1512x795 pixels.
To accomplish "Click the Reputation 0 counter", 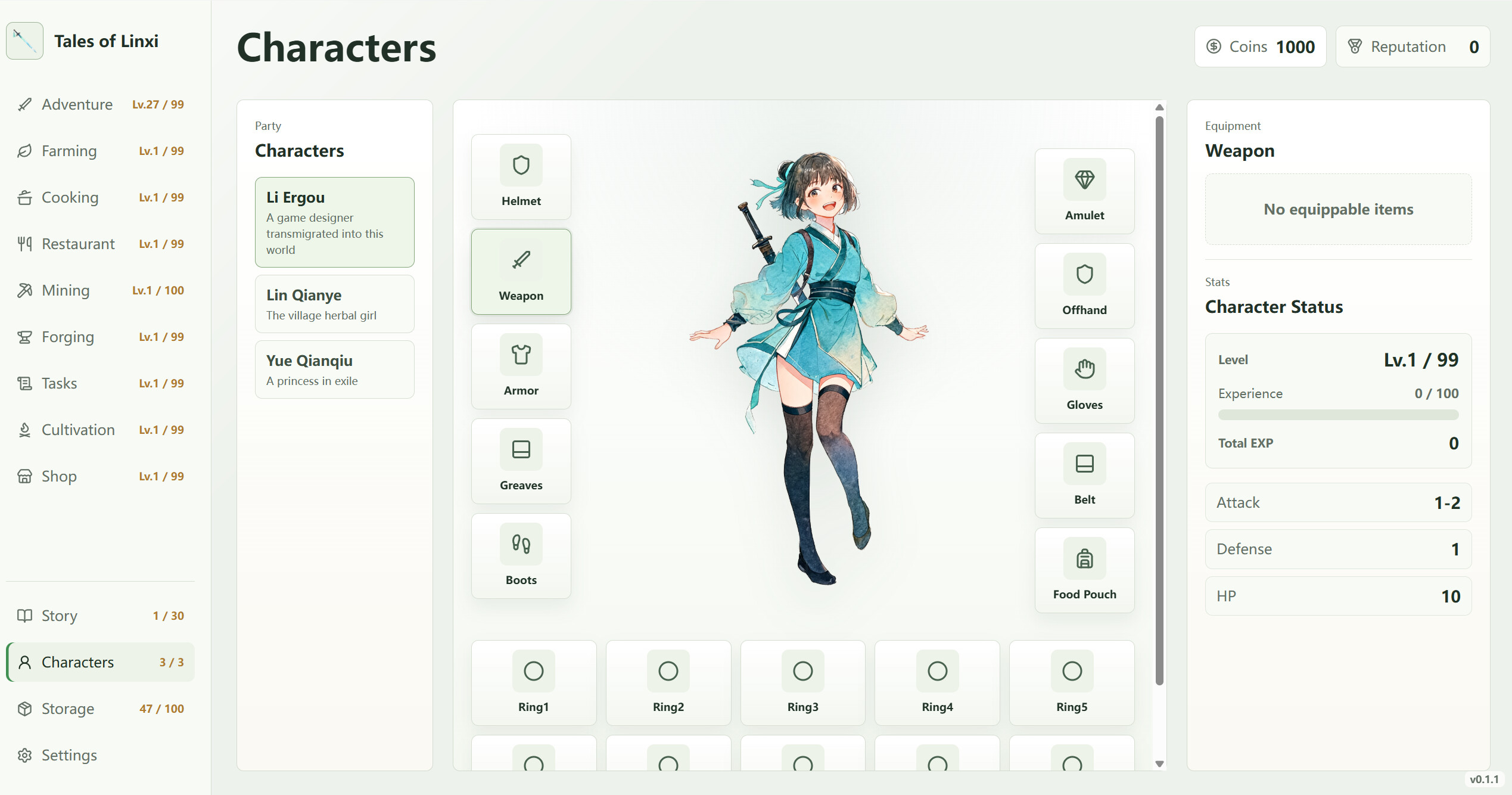I will [1413, 46].
